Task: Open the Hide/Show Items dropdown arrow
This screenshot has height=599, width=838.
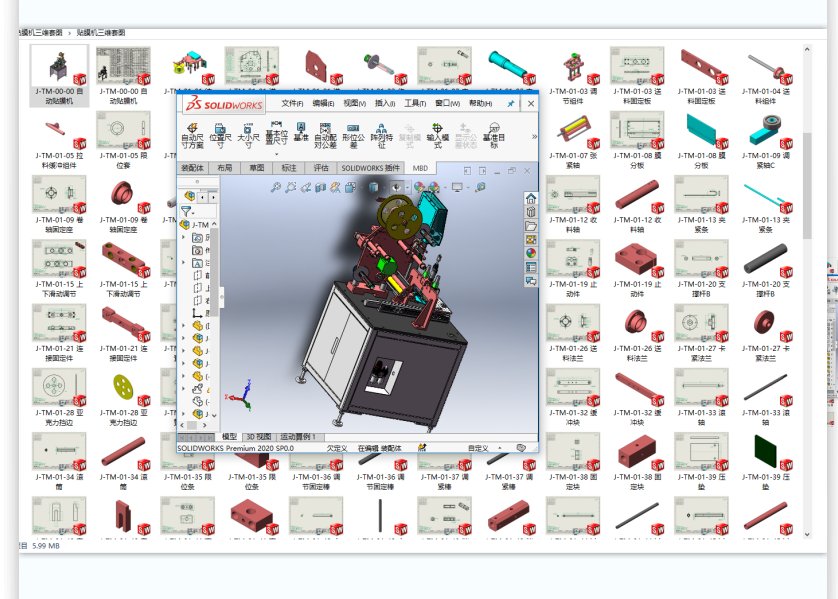Action: tap(406, 188)
